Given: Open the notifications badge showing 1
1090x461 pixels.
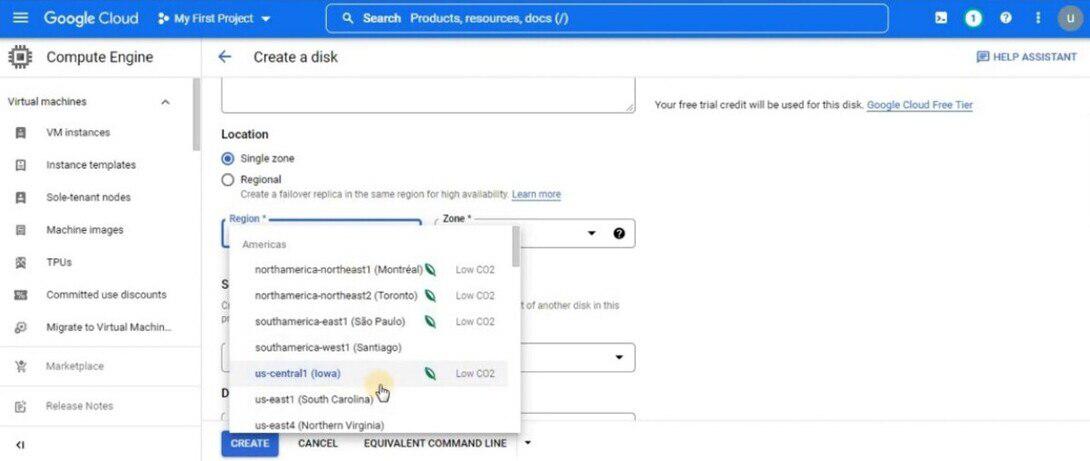Looking at the screenshot, I should pos(973,19).
